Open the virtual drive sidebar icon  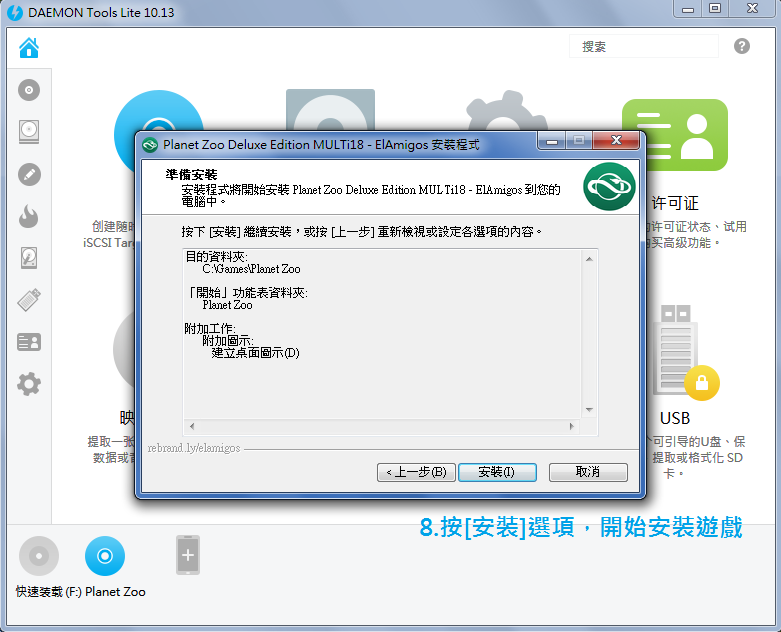(x=29, y=132)
